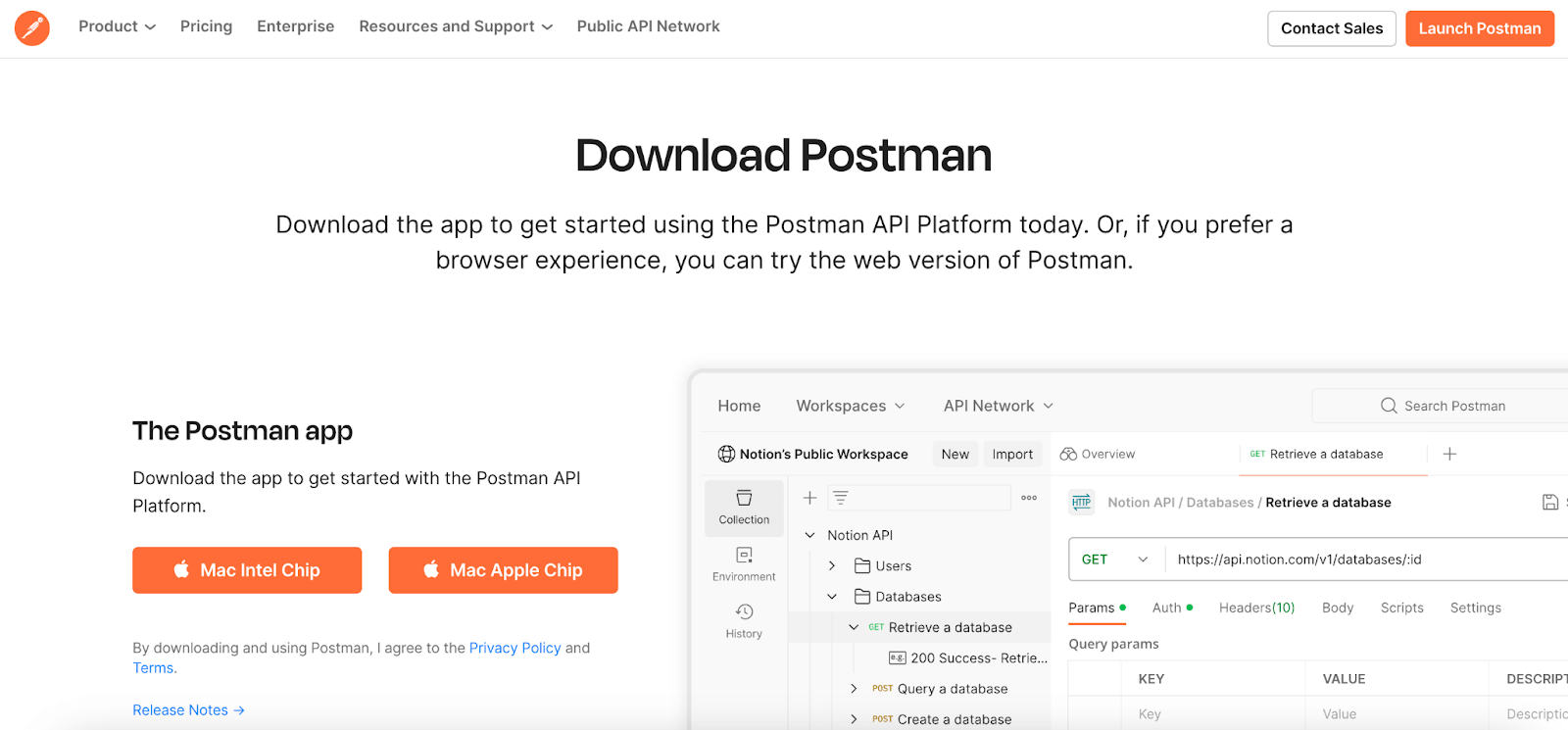Image resolution: width=1568 pixels, height=730 pixels.
Task: Expand the Create a database request
Action: (x=854, y=719)
